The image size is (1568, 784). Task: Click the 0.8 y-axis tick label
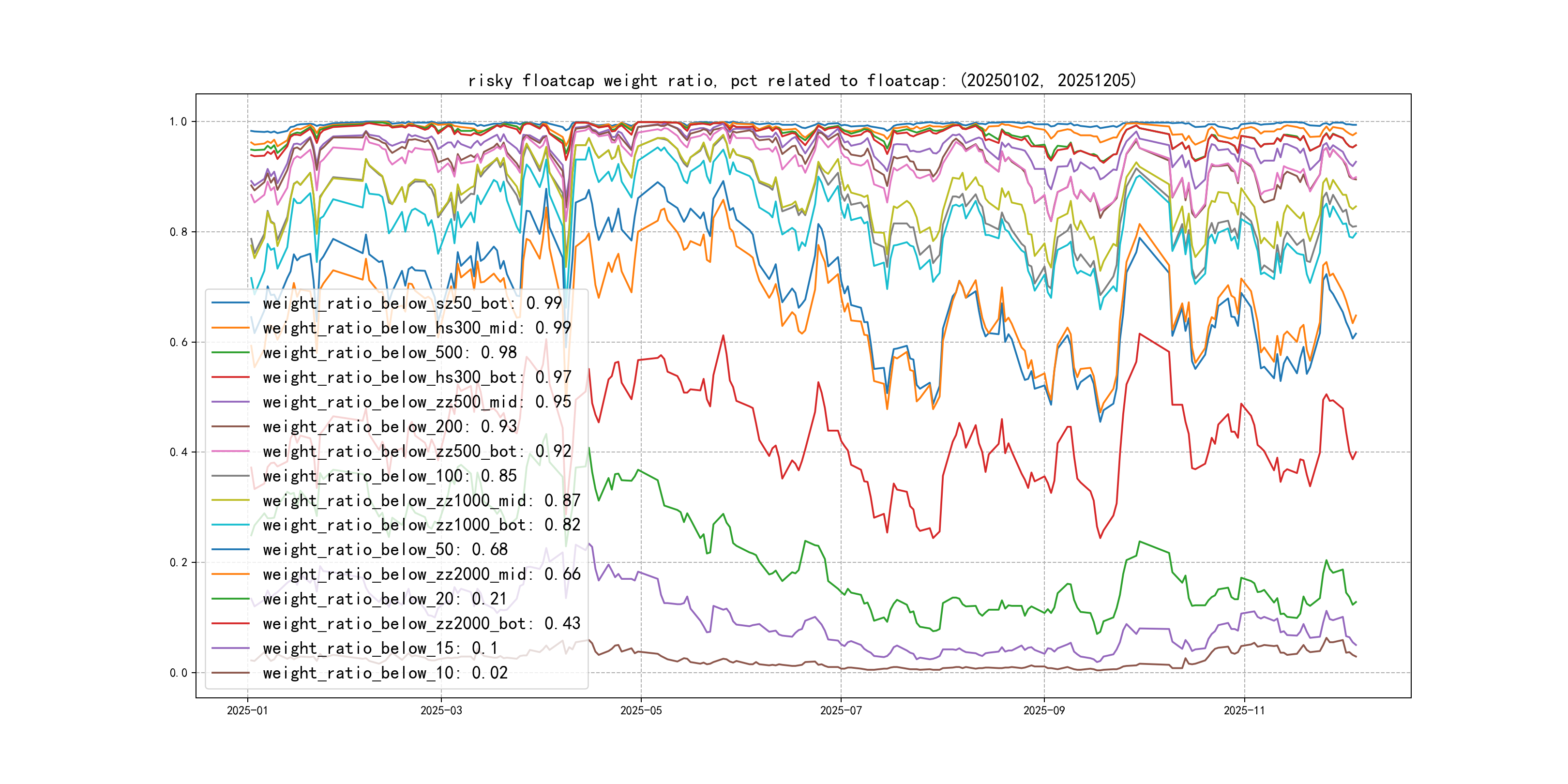pyautogui.click(x=179, y=232)
